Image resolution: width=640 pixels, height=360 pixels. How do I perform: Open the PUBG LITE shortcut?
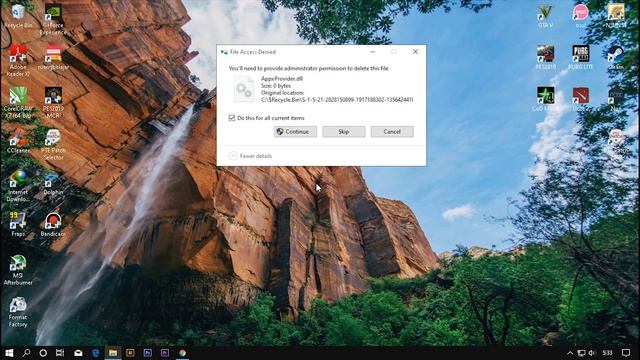580,57
